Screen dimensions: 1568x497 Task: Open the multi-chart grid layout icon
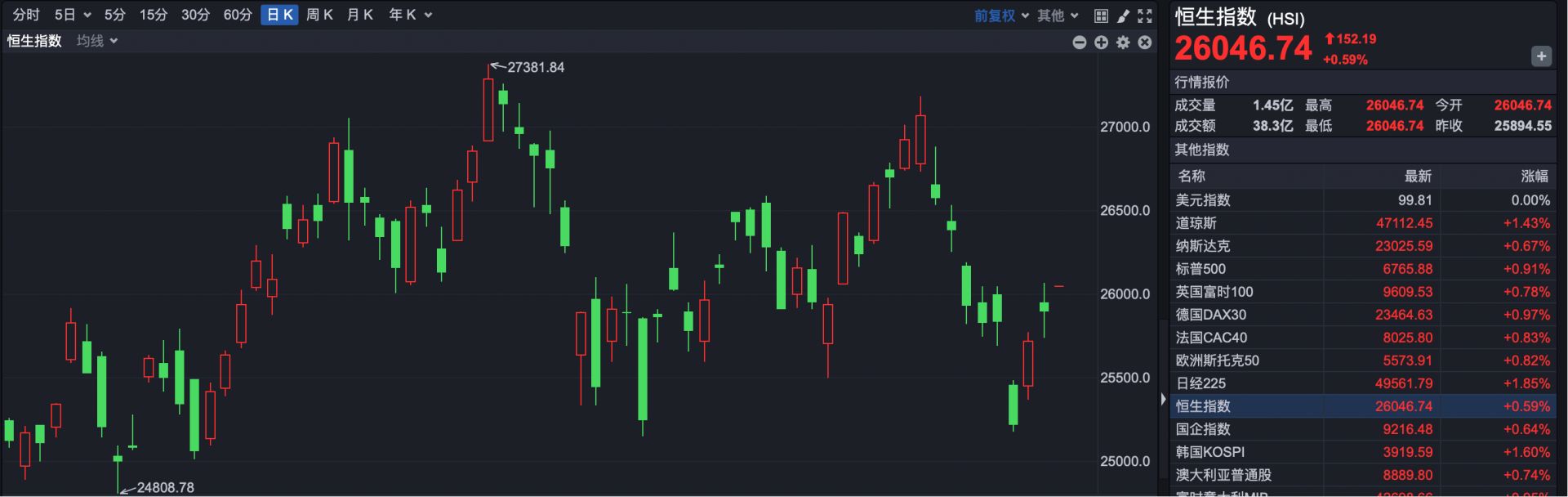[1101, 16]
